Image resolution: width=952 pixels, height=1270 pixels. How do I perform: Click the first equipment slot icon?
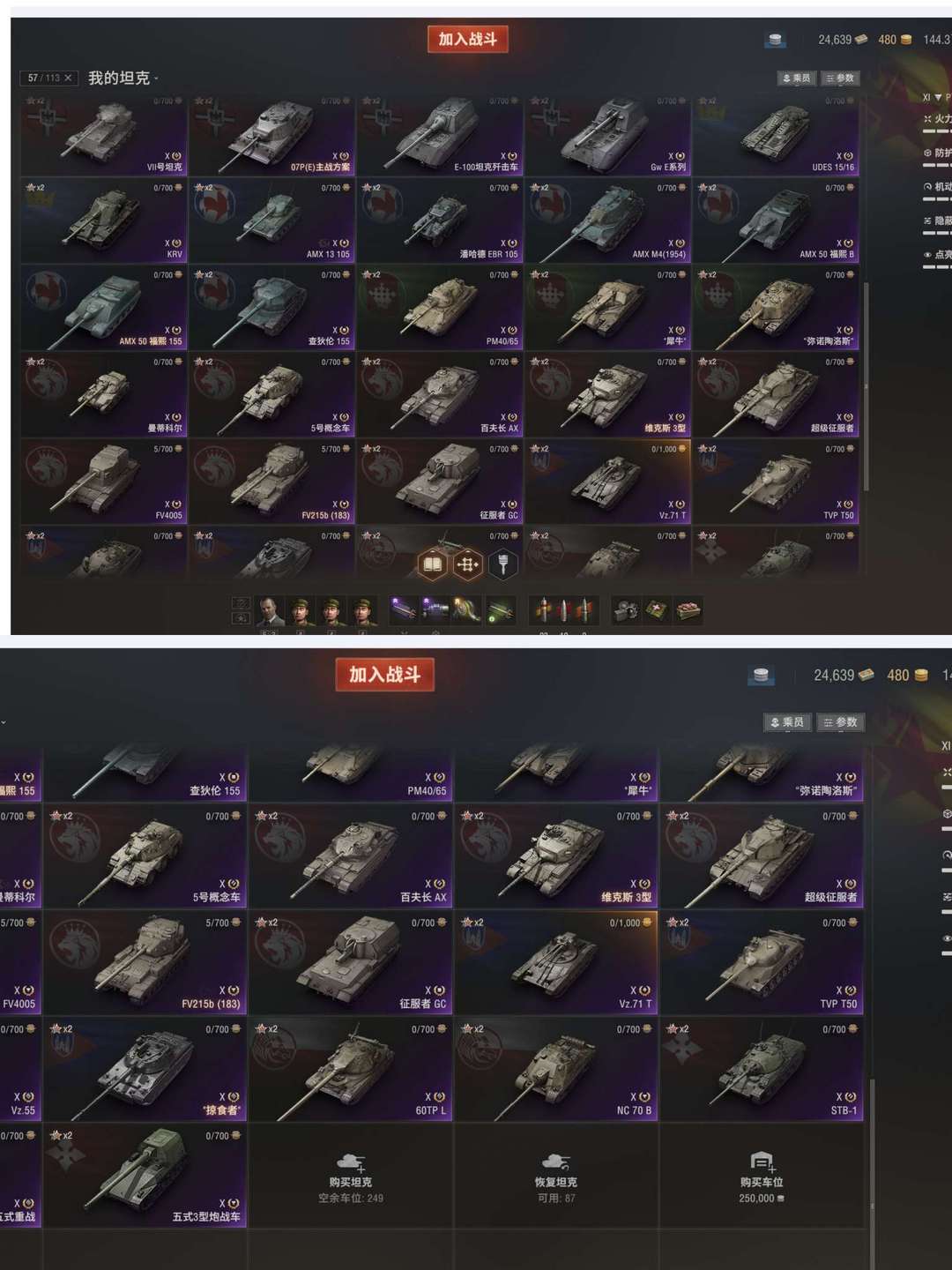tap(404, 609)
